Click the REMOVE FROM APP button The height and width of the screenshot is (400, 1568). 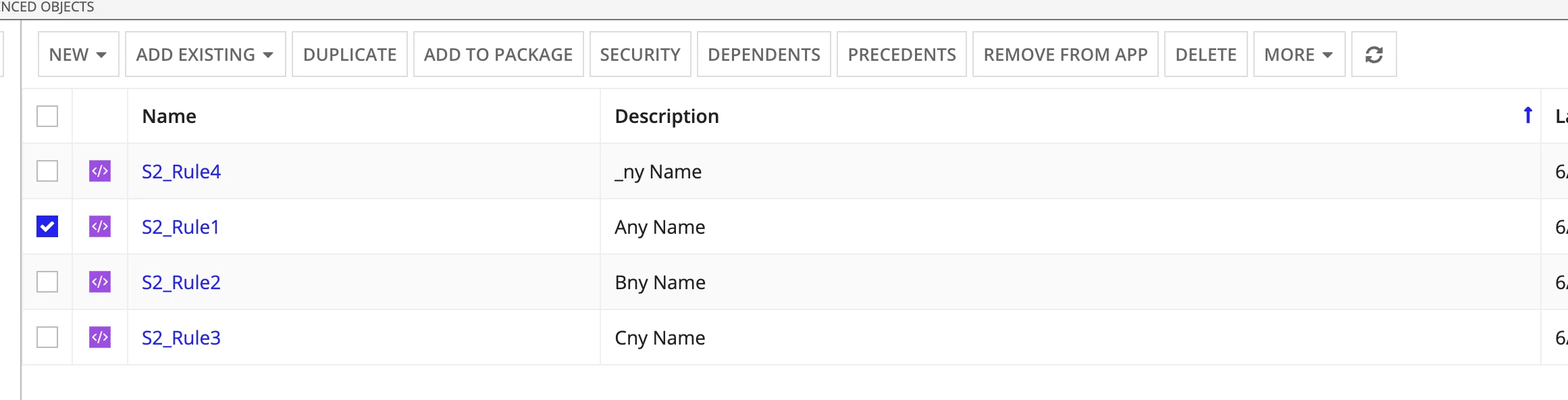1066,54
